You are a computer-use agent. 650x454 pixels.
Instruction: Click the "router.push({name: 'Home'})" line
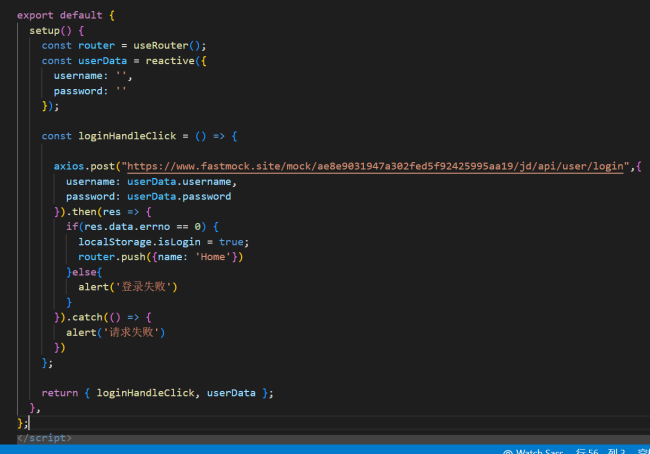click(x=160, y=257)
